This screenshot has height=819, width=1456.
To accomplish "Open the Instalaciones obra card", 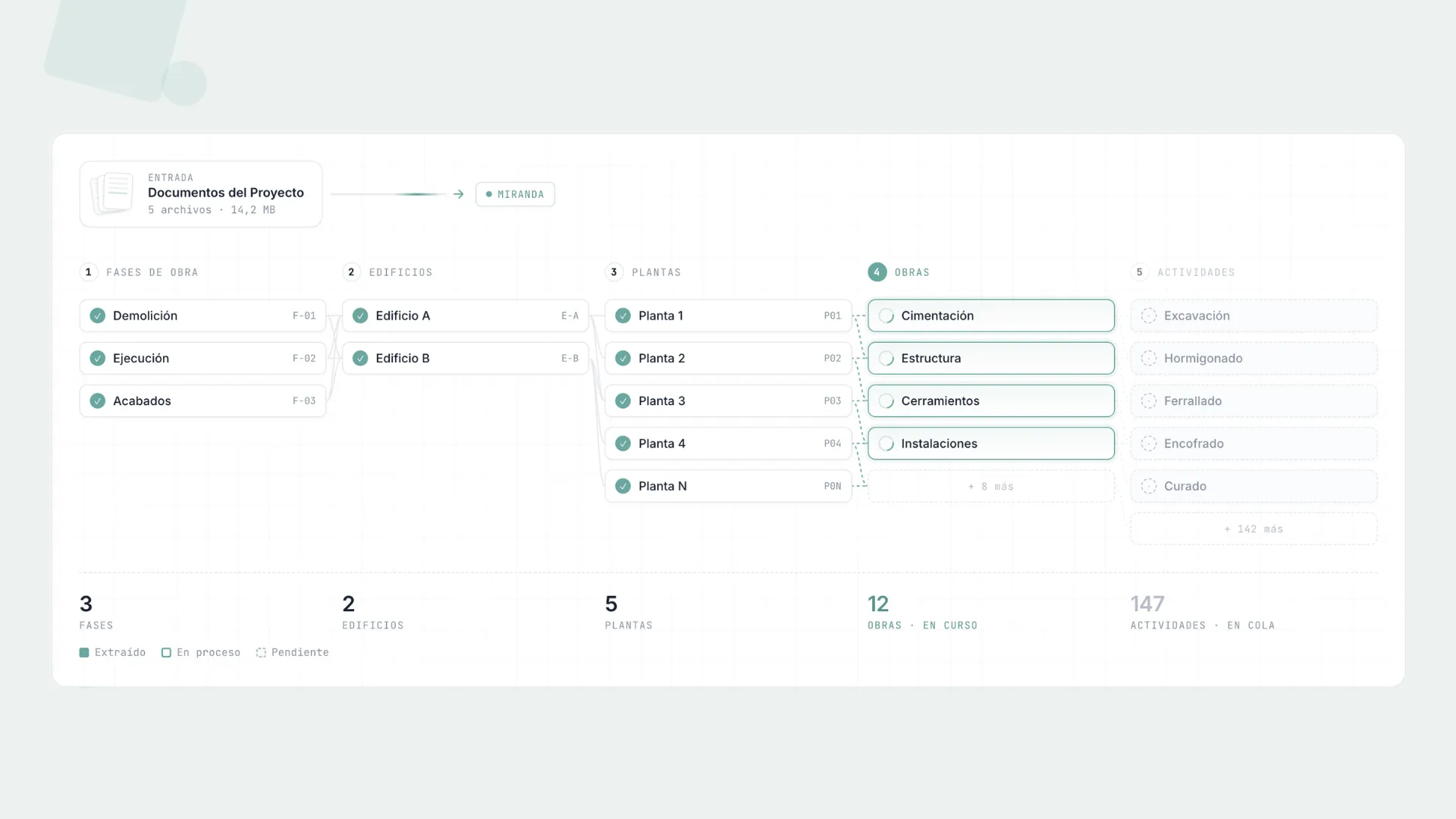I will point(991,444).
